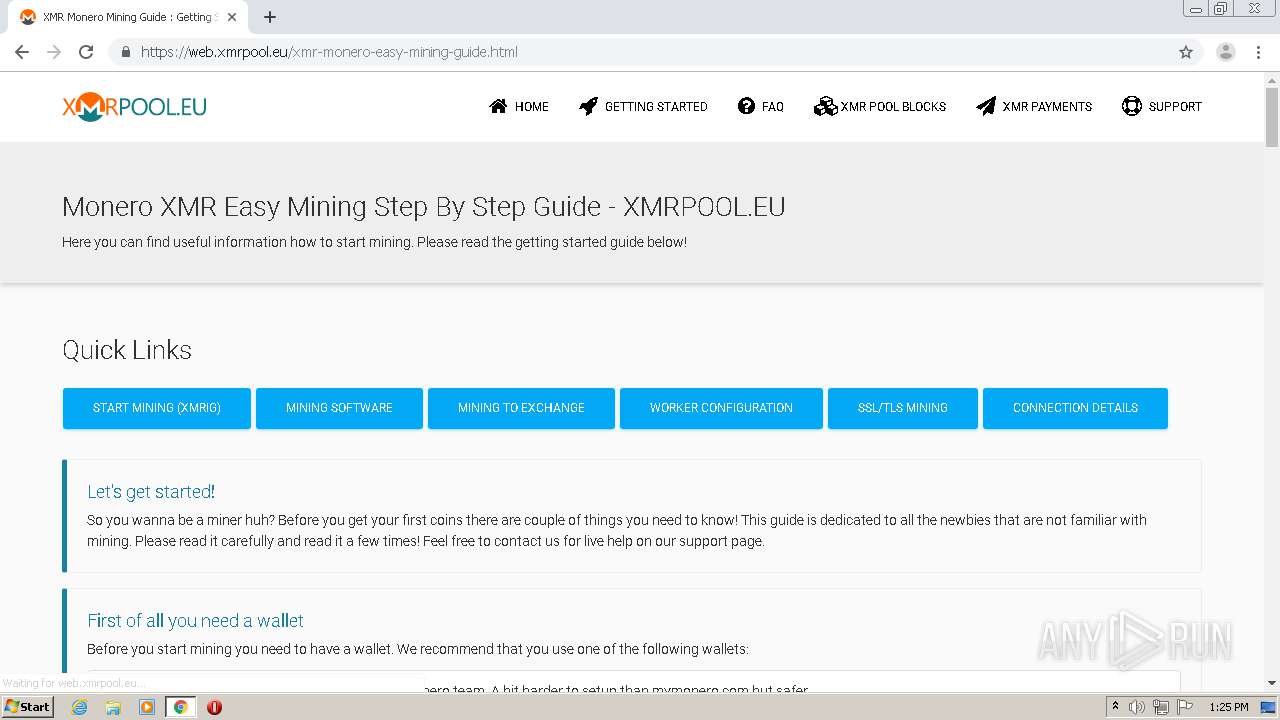View XMR POOL BLOCKS page
1280x720 pixels.
880,106
